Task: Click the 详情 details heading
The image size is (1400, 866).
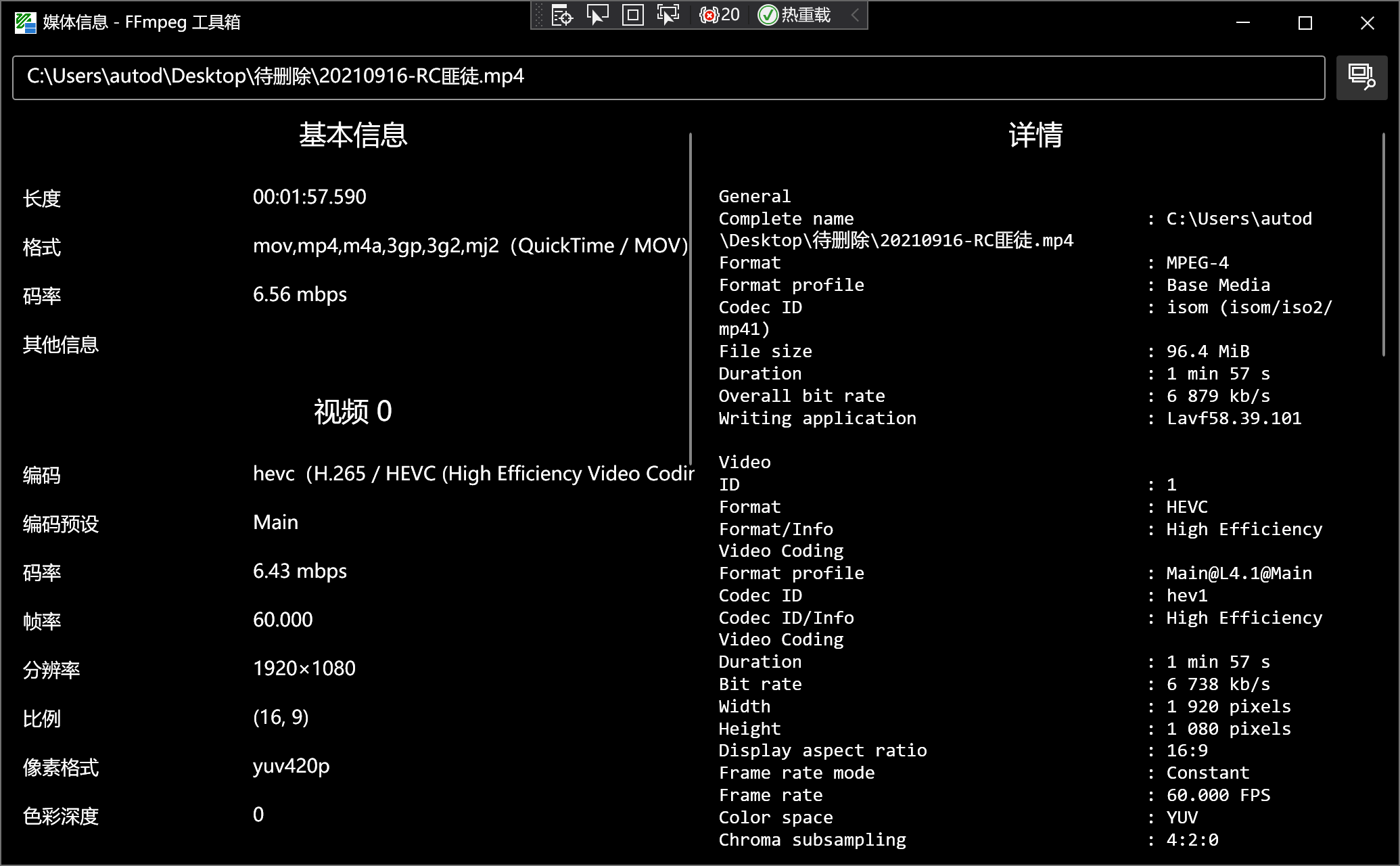Action: tap(1035, 135)
